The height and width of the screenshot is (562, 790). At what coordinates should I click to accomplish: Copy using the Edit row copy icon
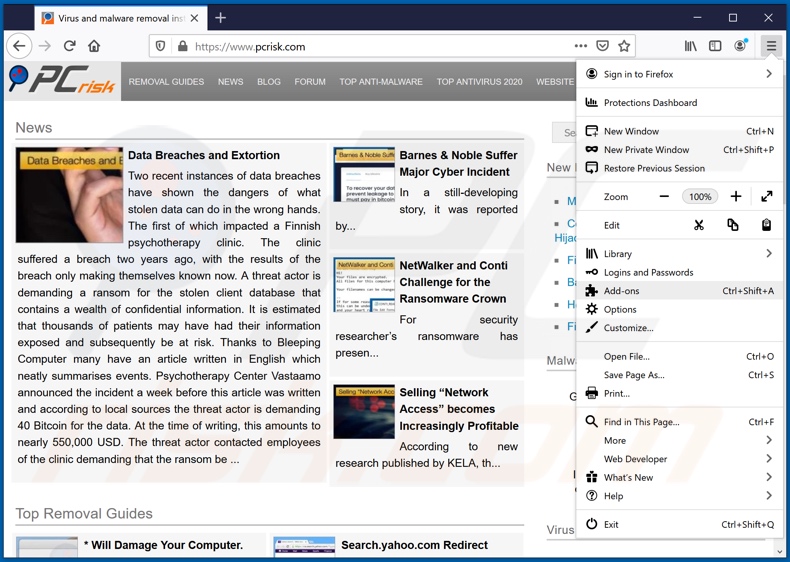733,225
